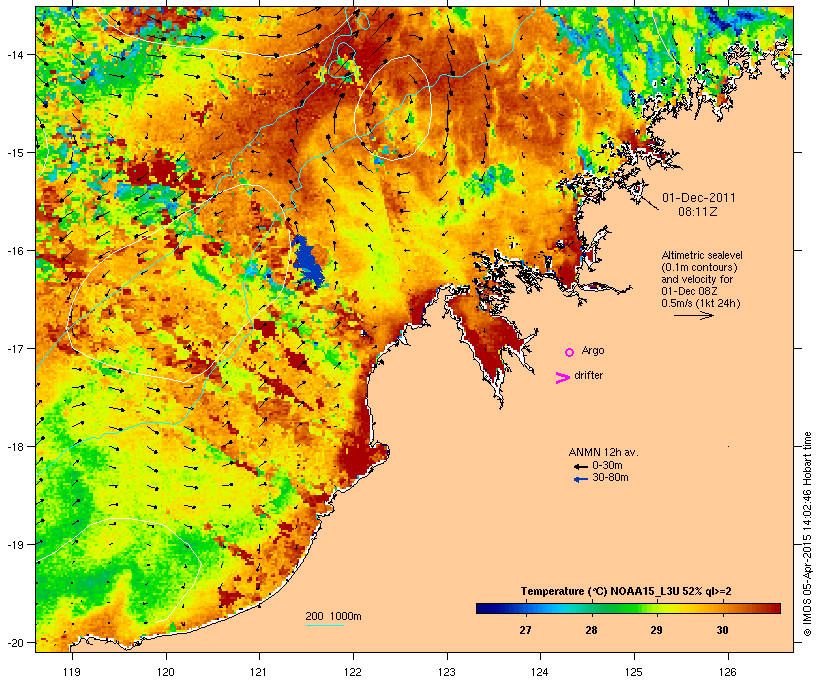The height and width of the screenshot is (680, 820).
Task: Click the 126 longitude axis label
Action: coord(728,672)
